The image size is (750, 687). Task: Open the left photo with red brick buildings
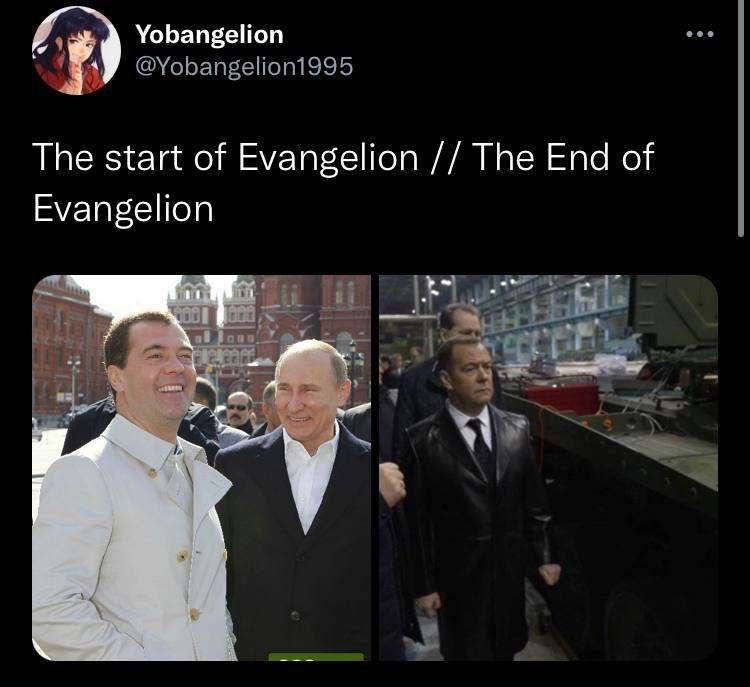201,467
